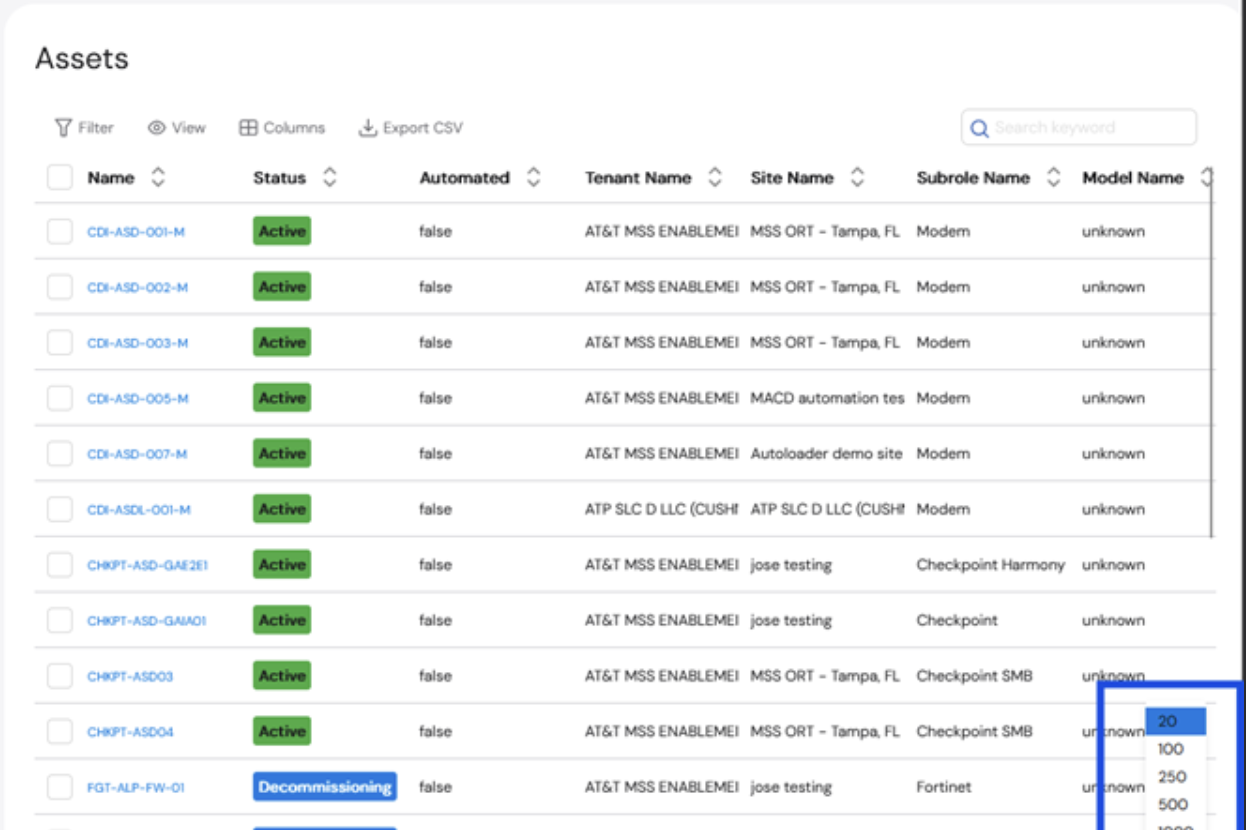The width and height of the screenshot is (1246, 830).
Task: Sort by Automated column arrows
Action: click(533, 178)
